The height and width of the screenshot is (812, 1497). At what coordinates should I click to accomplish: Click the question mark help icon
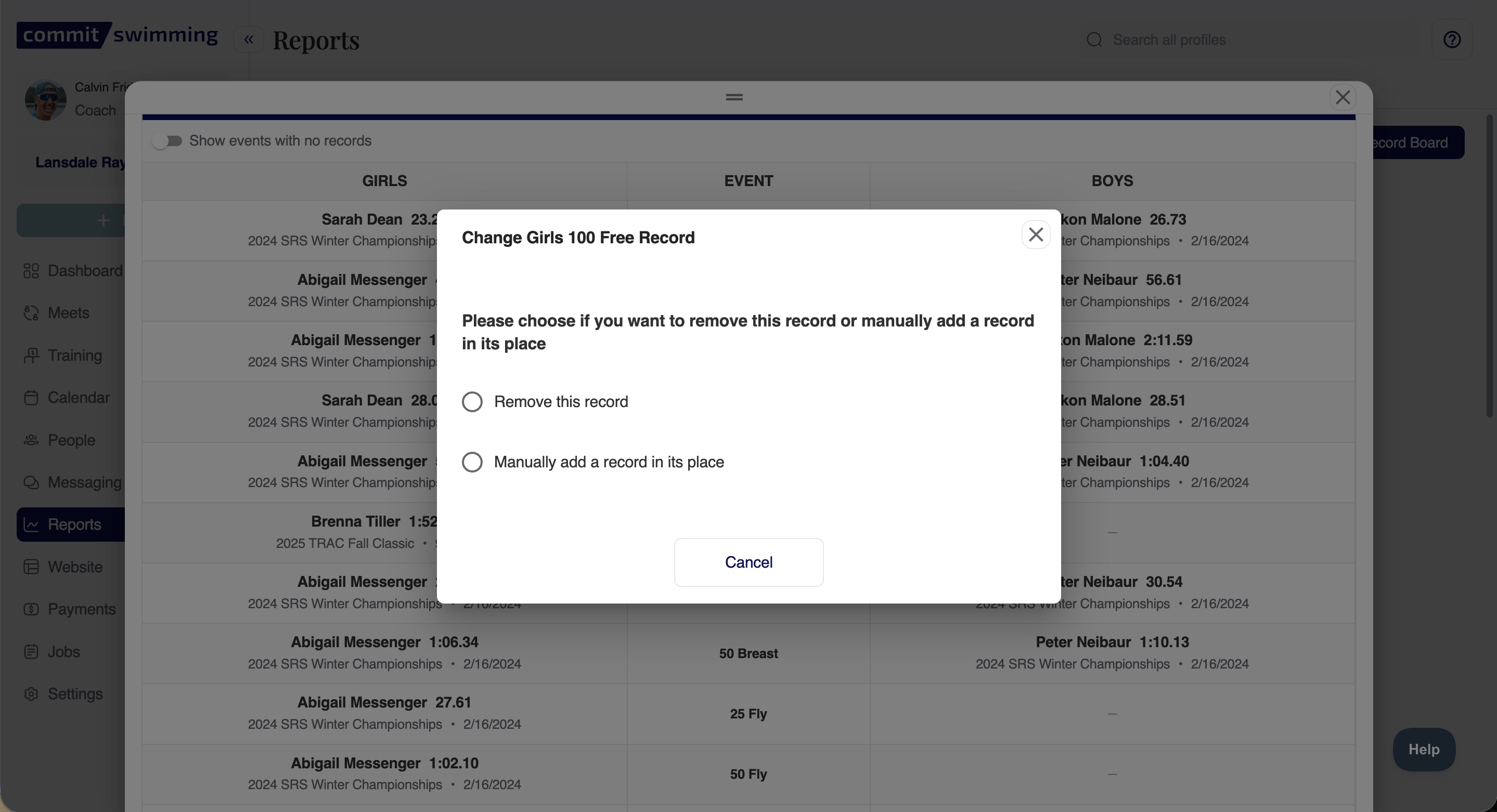pos(1452,40)
